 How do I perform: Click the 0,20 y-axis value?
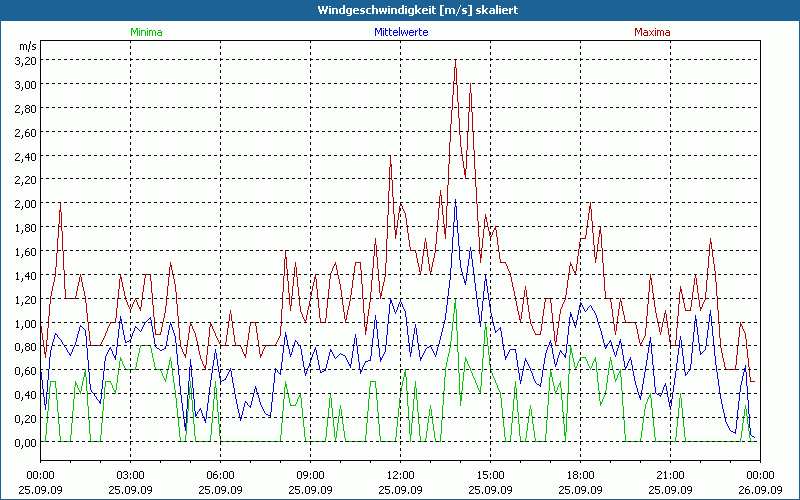click(x=26, y=419)
